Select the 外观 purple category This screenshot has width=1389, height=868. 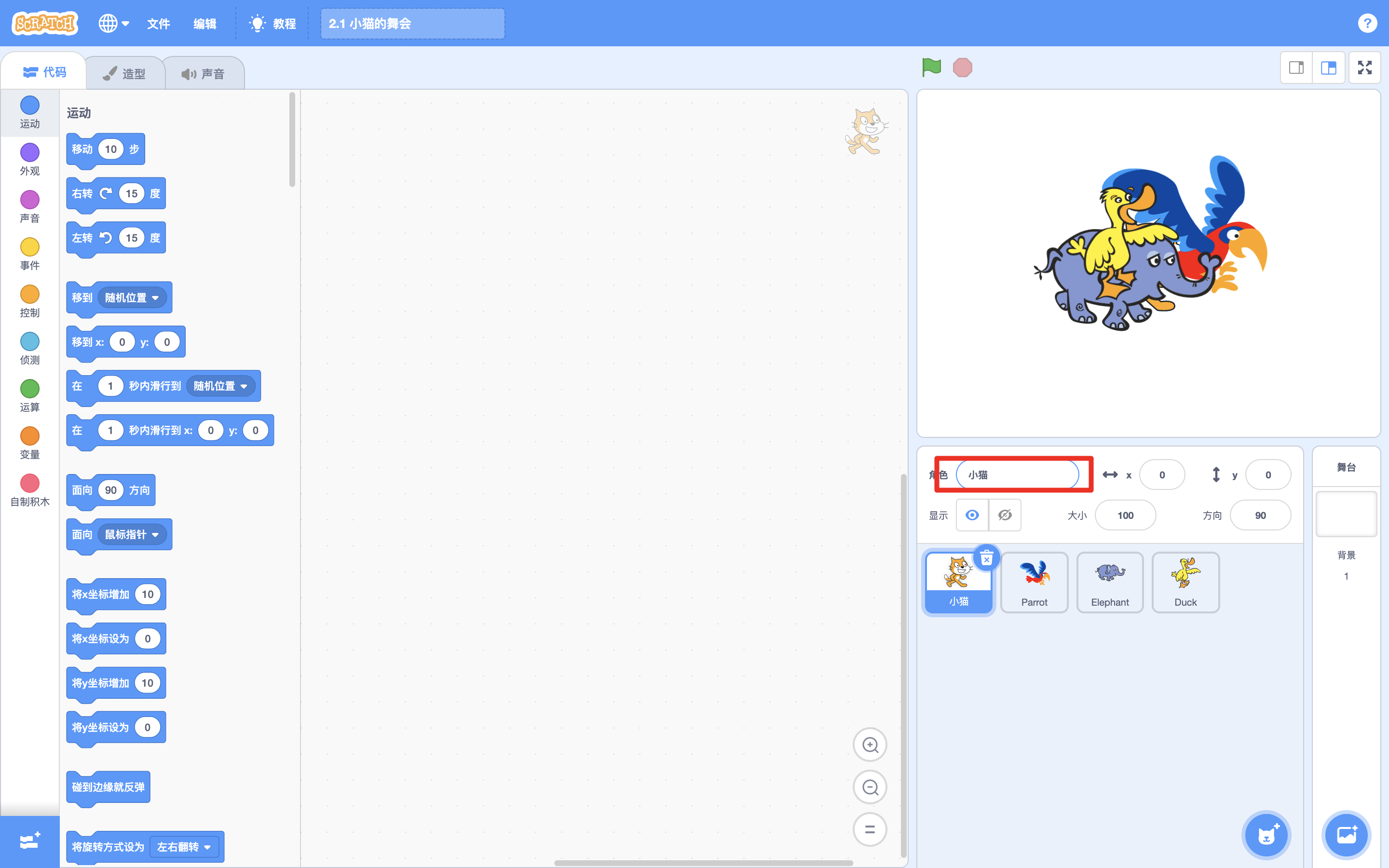(30, 160)
